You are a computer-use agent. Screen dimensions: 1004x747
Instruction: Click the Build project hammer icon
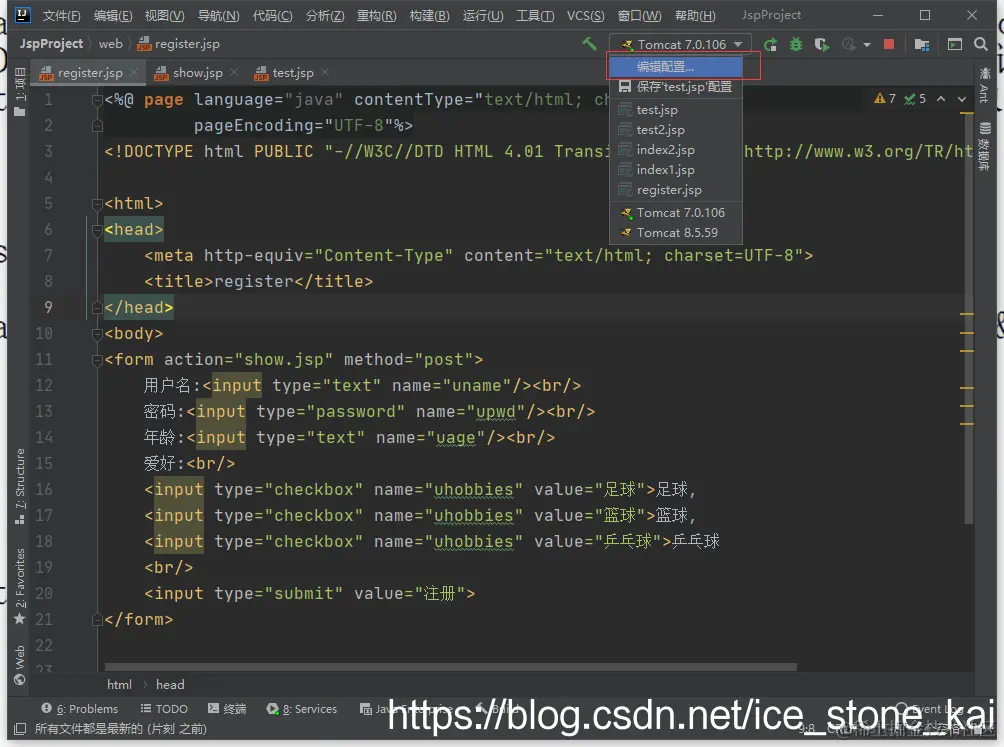(589, 44)
